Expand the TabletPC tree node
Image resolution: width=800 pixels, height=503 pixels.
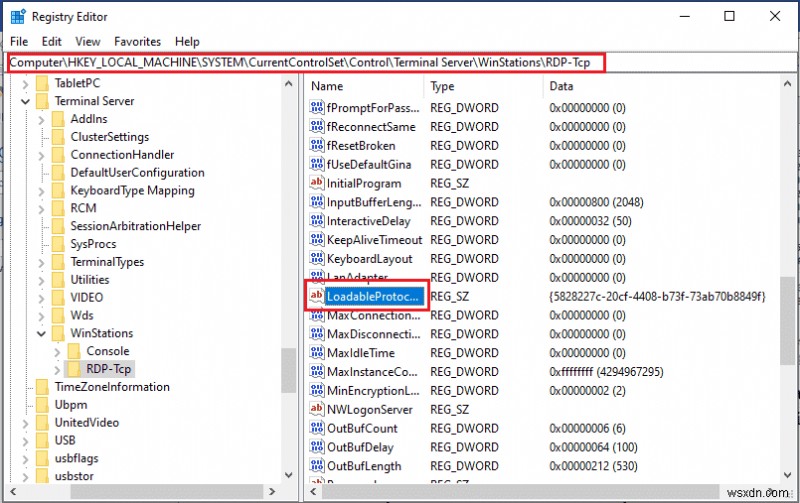(25, 83)
